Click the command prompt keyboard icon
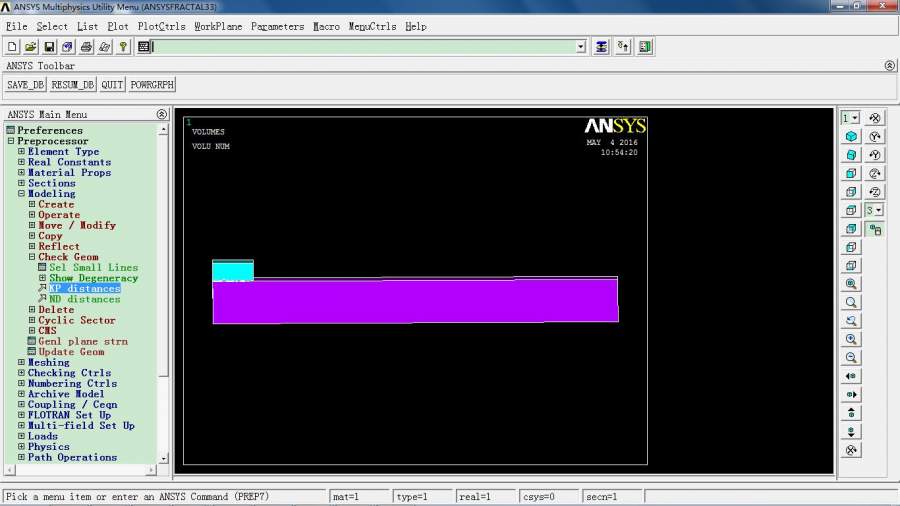The image size is (900, 506). point(143,47)
